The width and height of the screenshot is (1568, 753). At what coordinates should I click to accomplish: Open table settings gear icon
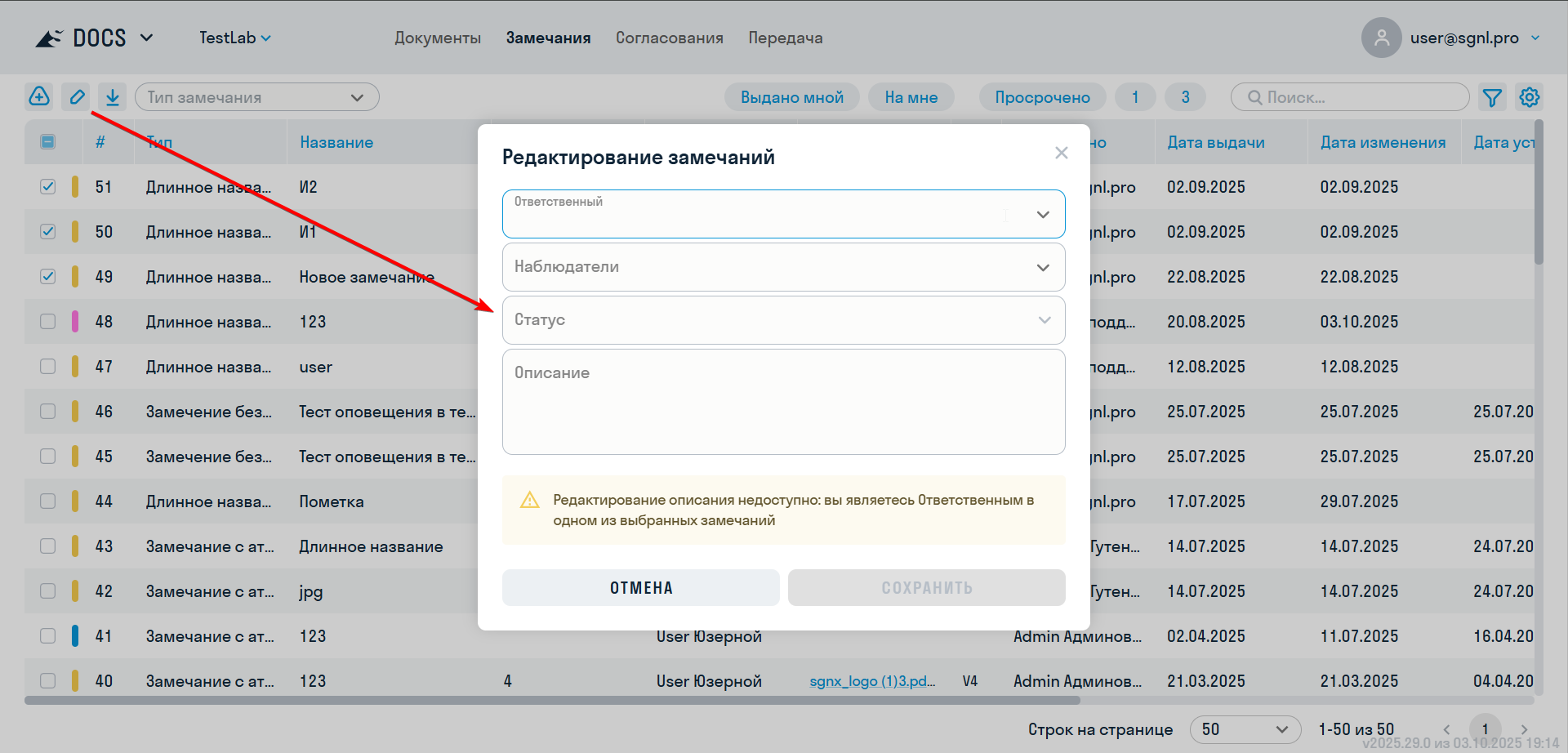click(x=1529, y=97)
